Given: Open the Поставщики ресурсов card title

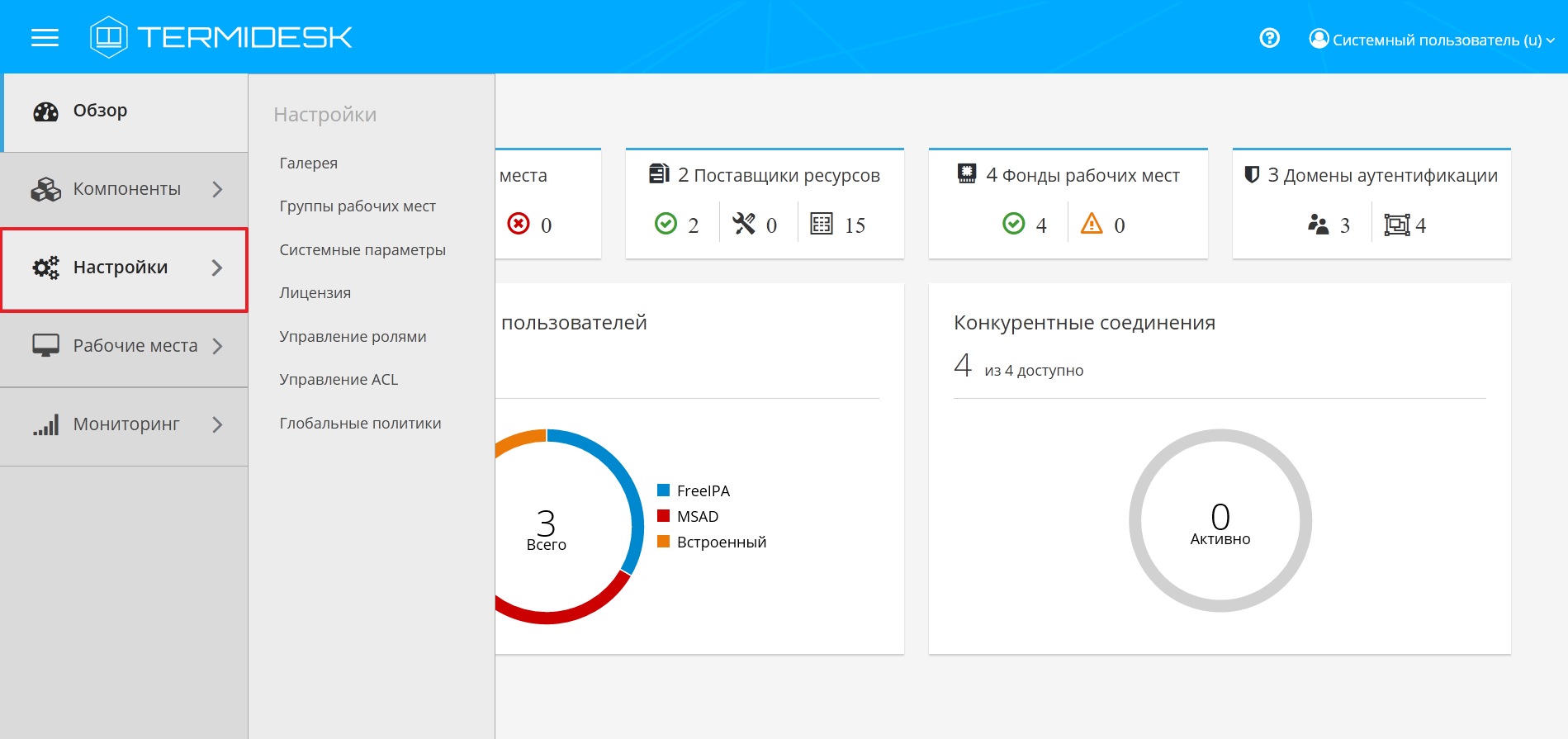Looking at the screenshot, I should [x=778, y=175].
